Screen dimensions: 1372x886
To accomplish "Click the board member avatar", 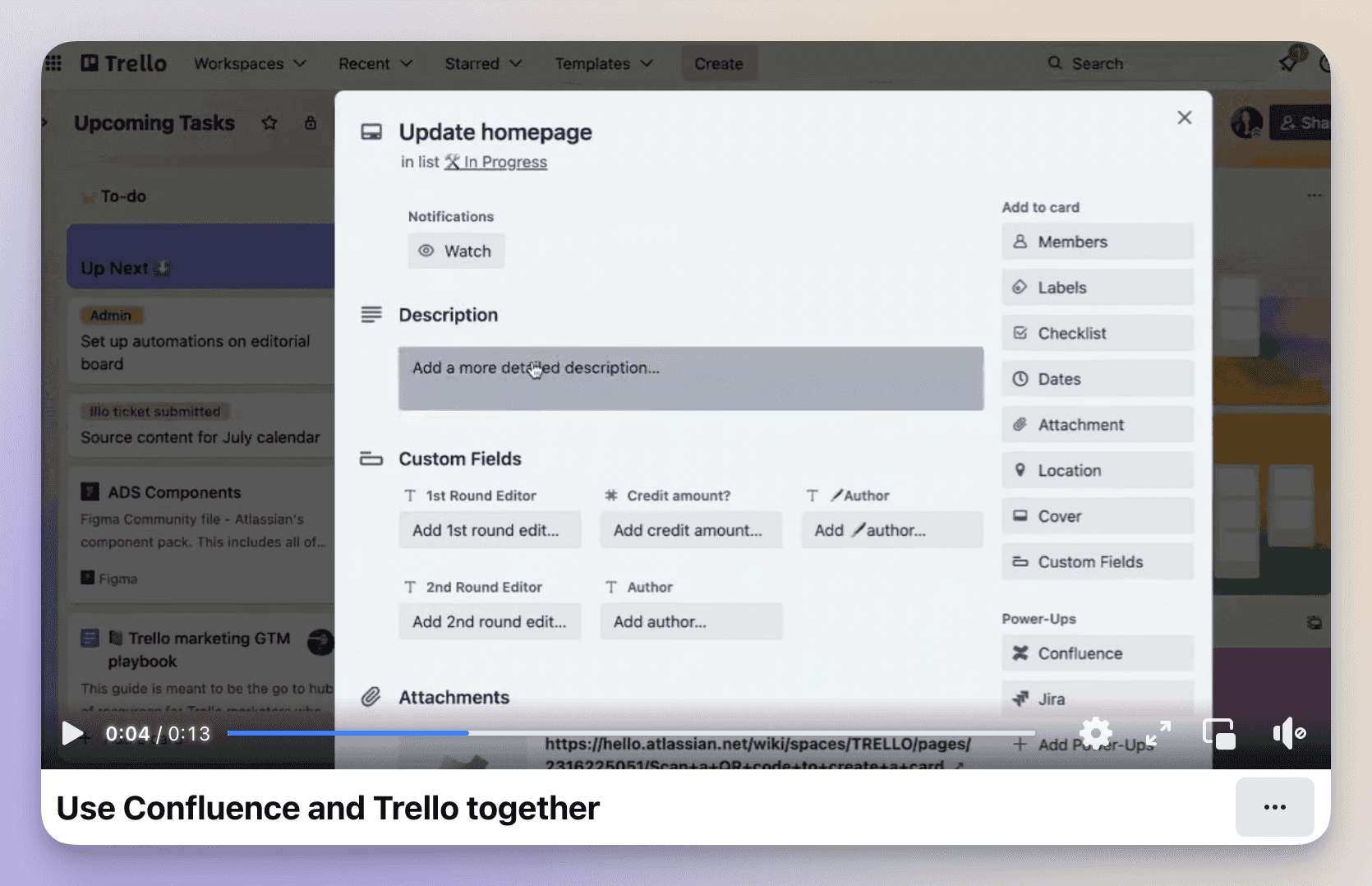I will 1246,123.
